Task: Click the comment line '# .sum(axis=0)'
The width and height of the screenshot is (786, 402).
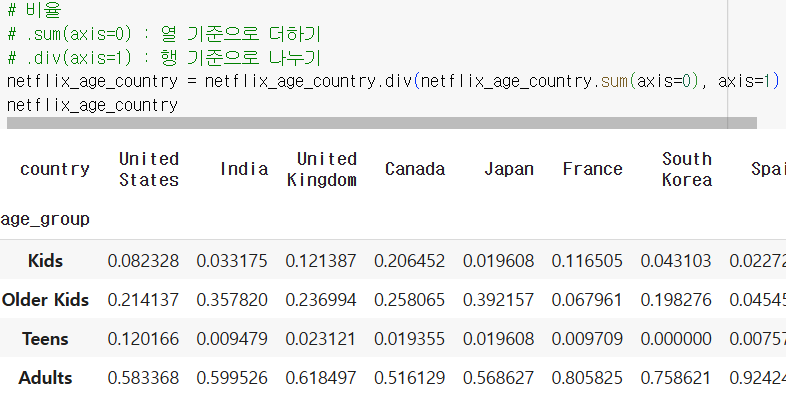Action: pyautogui.click(x=164, y=34)
